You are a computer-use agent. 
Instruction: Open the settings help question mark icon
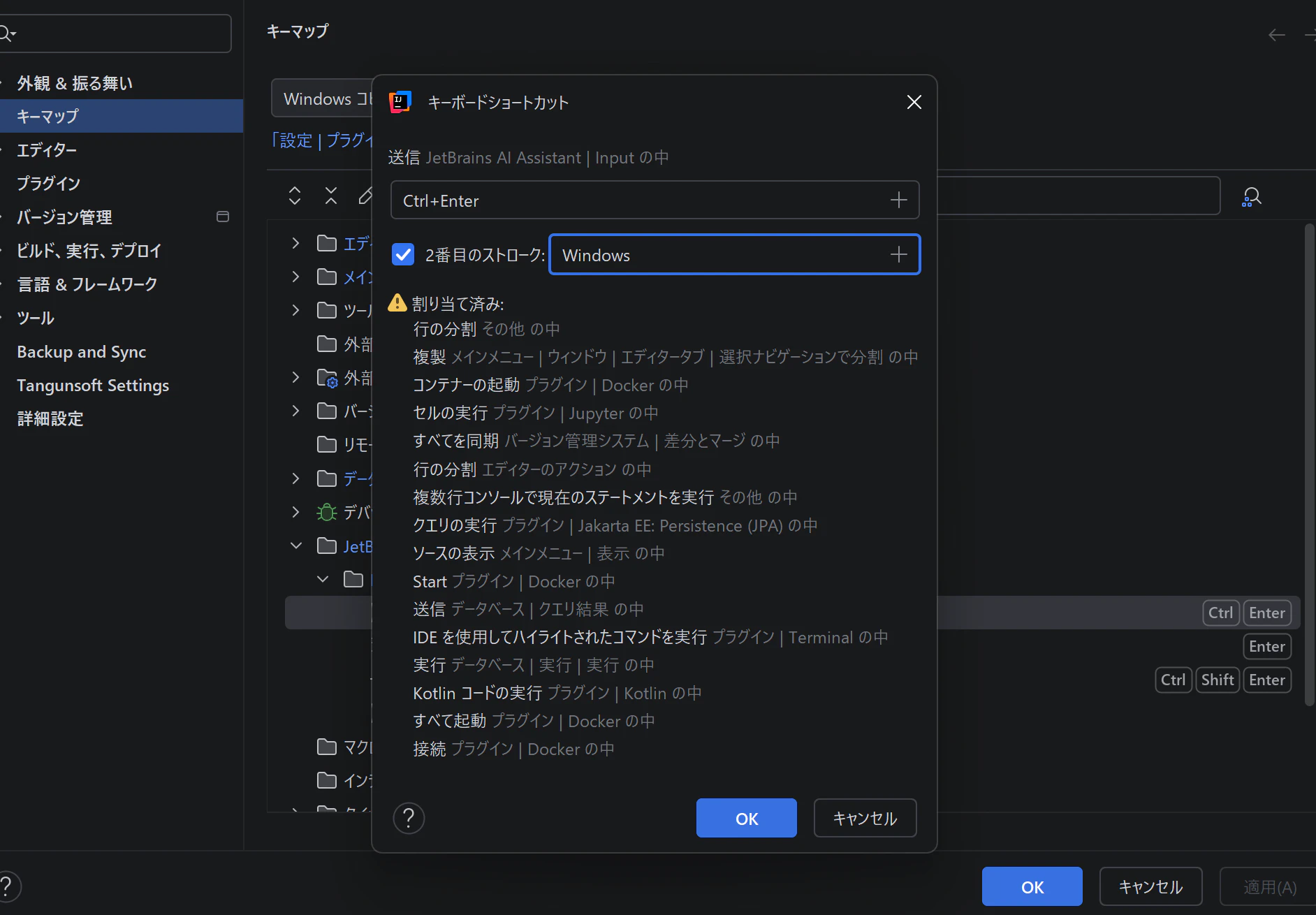click(x=7, y=886)
